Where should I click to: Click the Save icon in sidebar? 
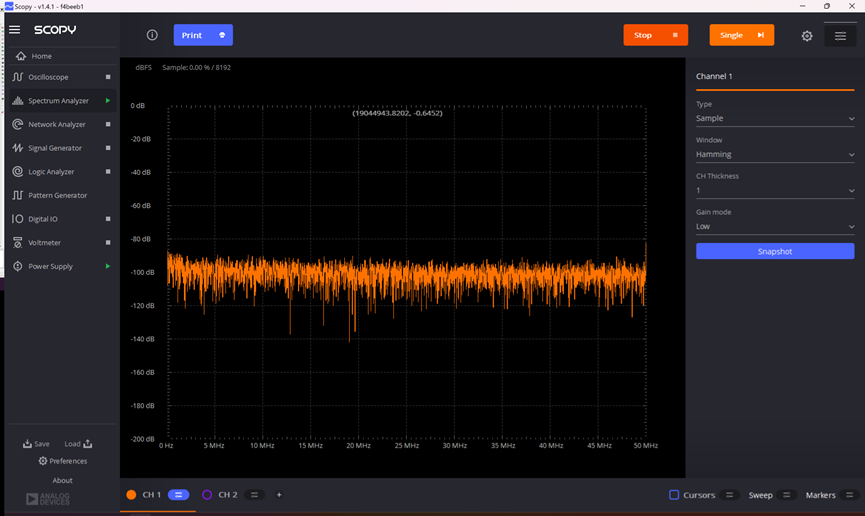(x=27, y=444)
